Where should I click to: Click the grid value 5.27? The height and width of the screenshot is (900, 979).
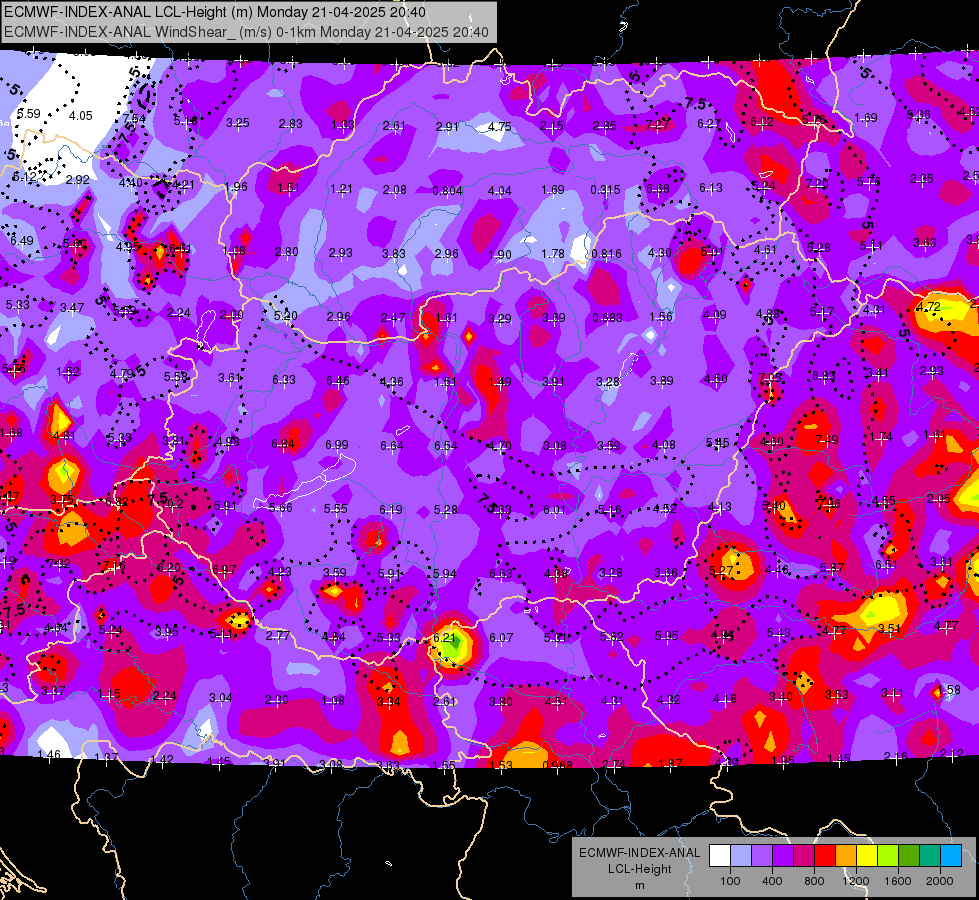721,571
